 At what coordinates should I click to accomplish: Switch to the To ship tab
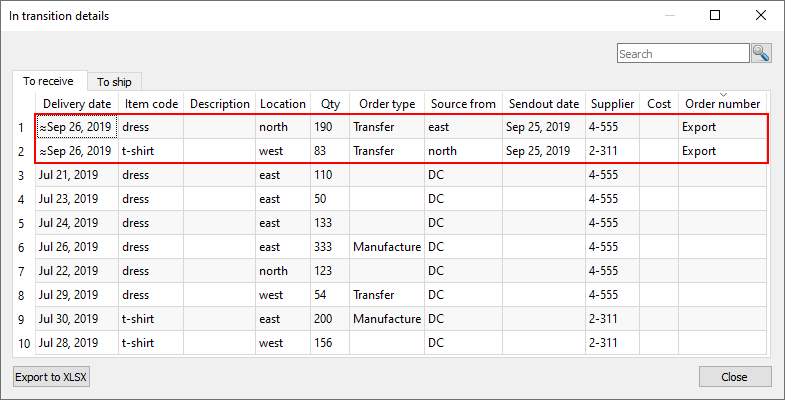point(113,82)
